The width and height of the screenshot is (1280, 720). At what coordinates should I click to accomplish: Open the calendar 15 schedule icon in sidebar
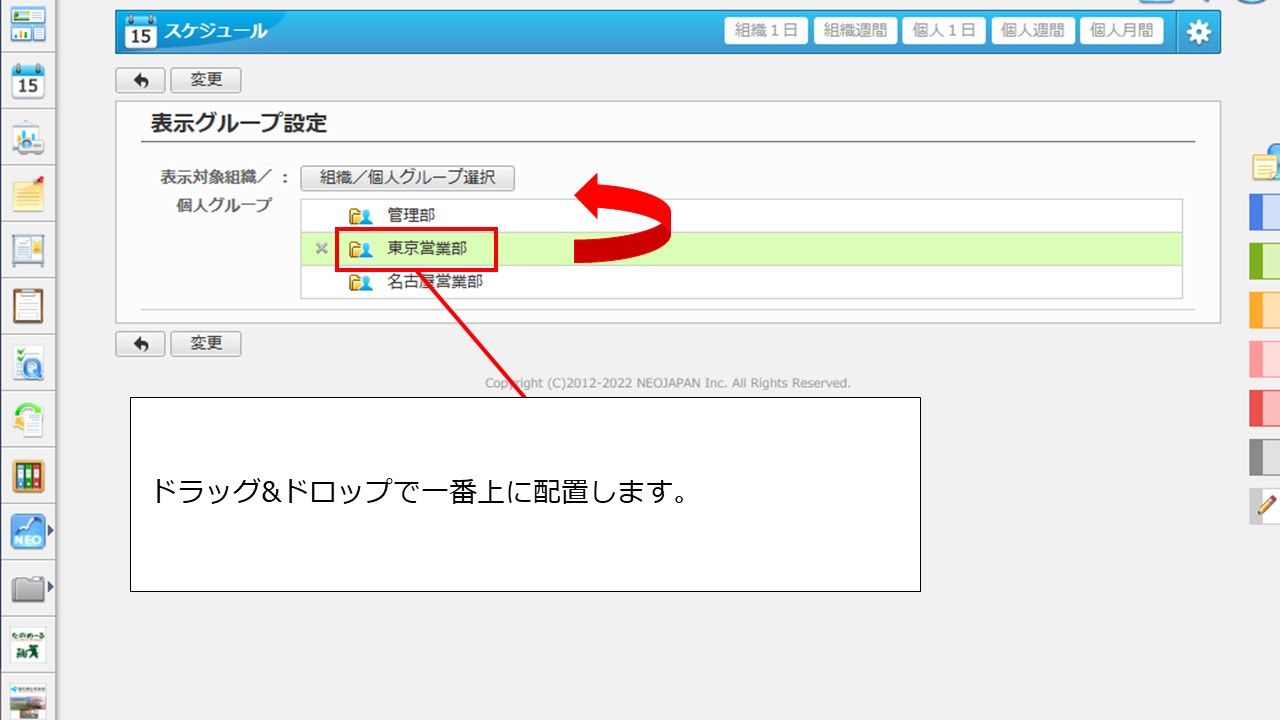coord(28,82)
